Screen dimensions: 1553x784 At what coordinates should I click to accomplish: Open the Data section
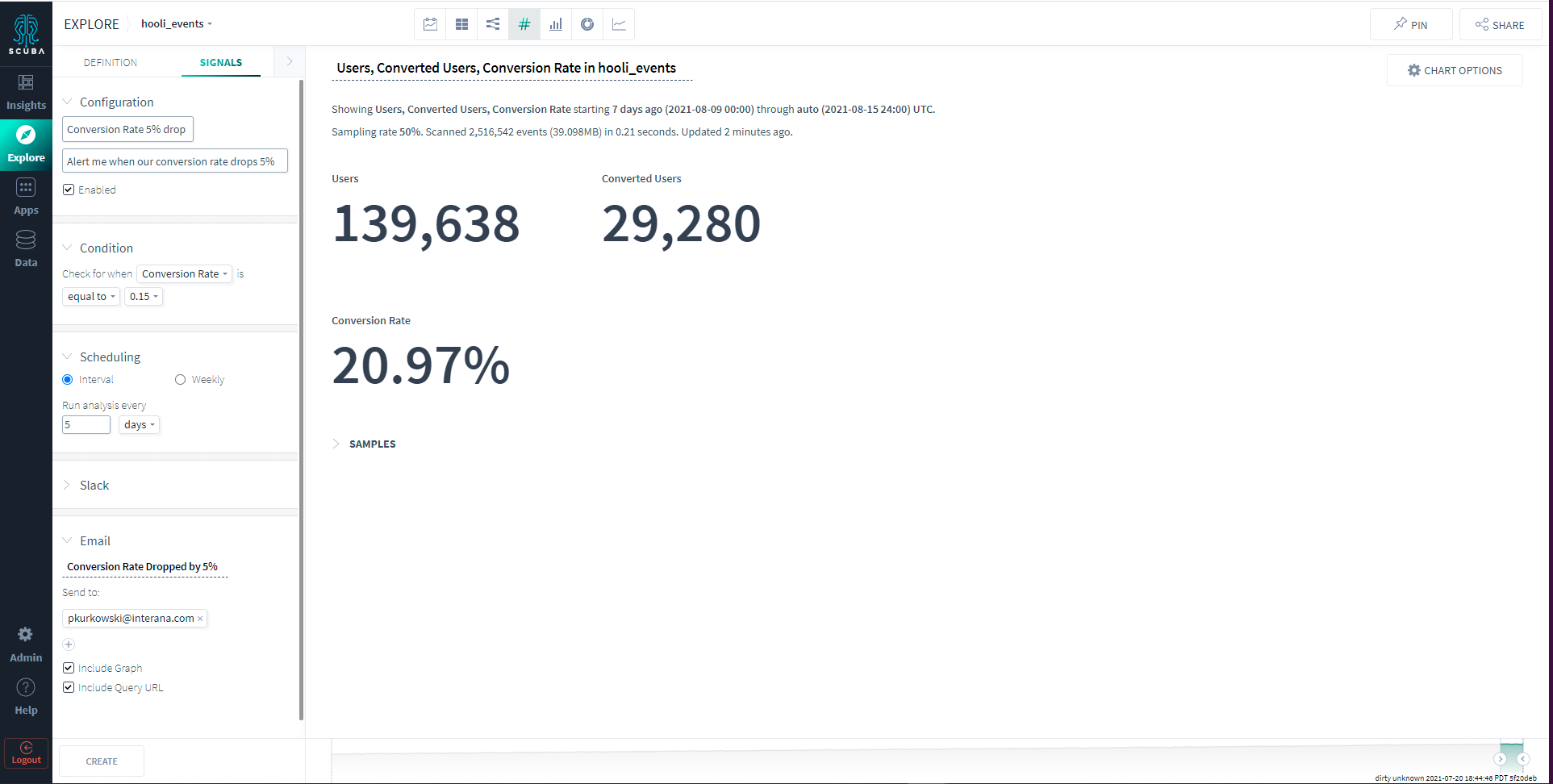click(26, 250)
